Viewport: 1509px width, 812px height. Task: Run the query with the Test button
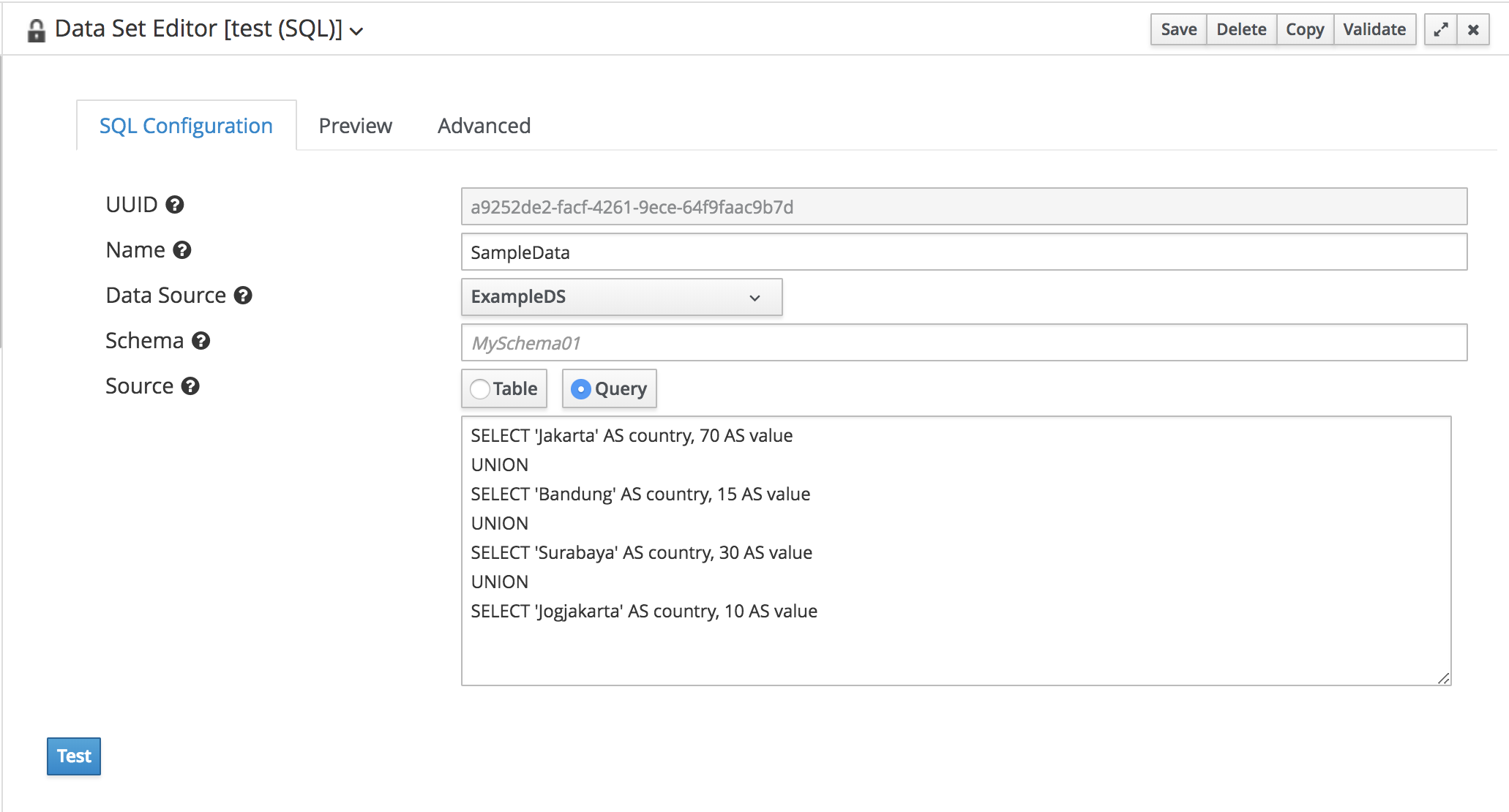coord(73,756)
